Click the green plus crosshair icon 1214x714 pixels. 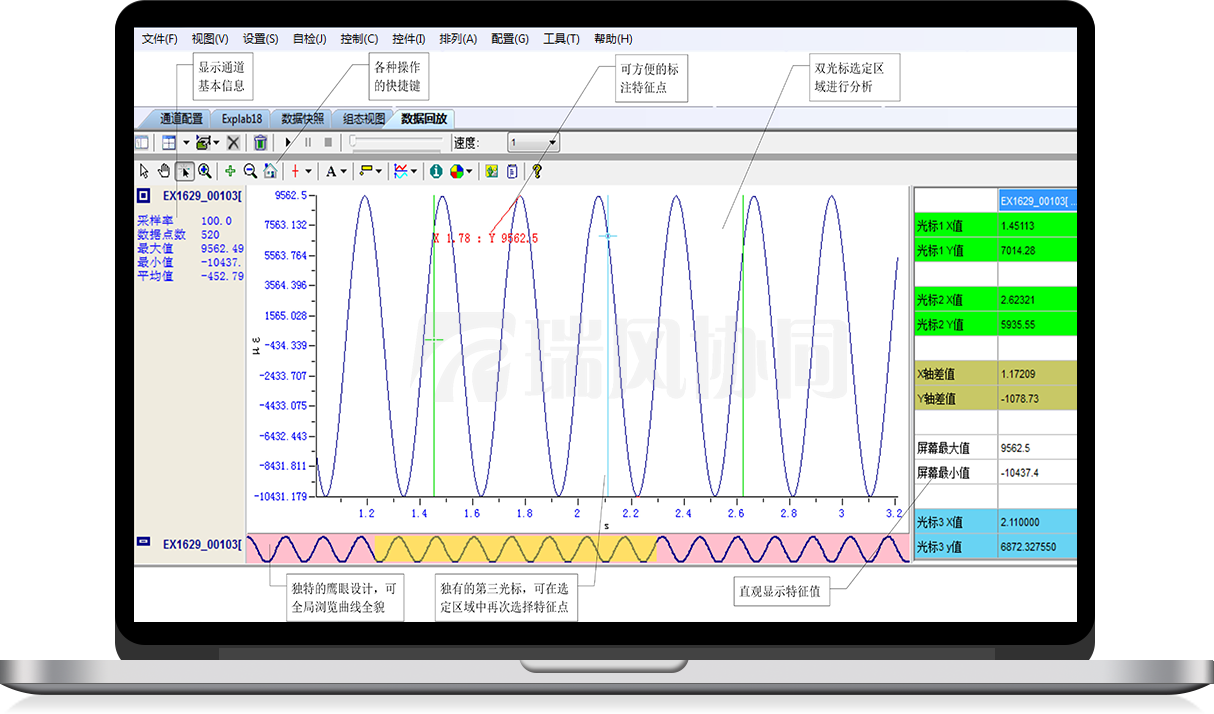pos(230,171)
